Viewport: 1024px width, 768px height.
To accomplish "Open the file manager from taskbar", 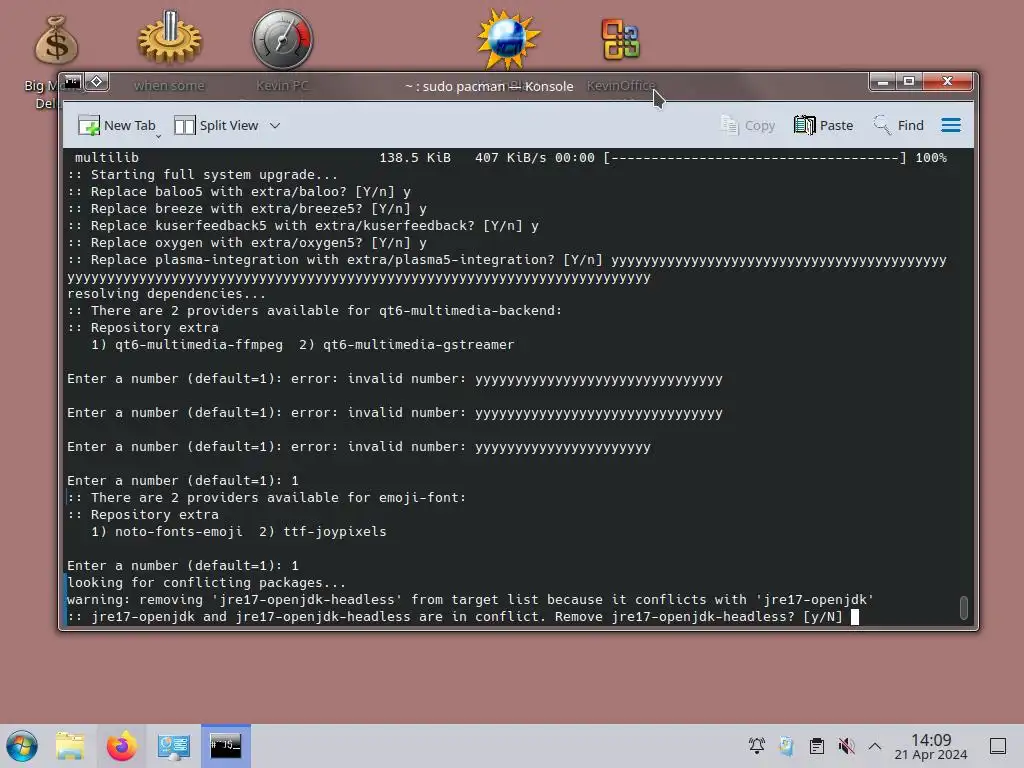I will (x=70, y=746).
